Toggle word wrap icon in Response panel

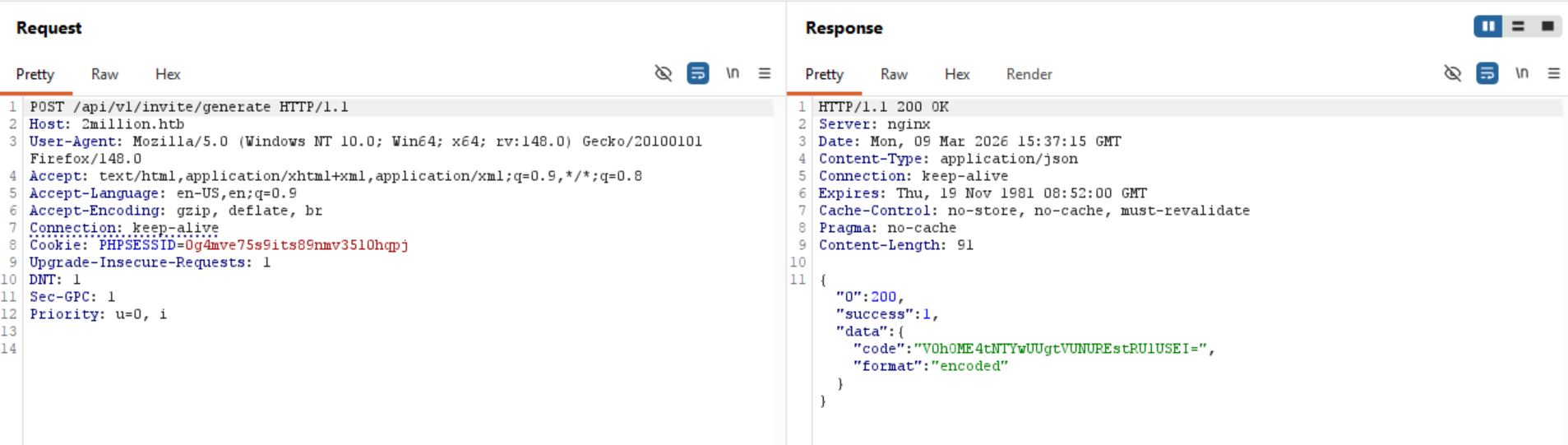point(1487,74)
